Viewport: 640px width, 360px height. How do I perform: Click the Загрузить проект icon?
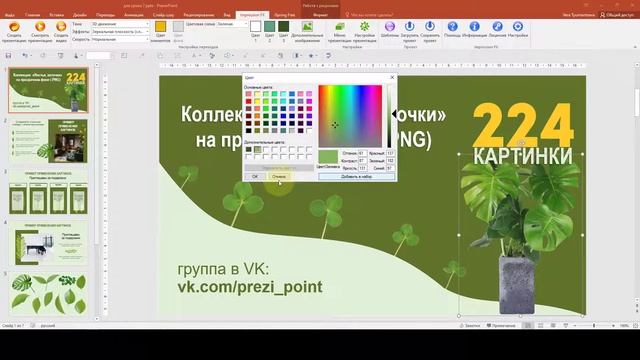pos(409,27)
